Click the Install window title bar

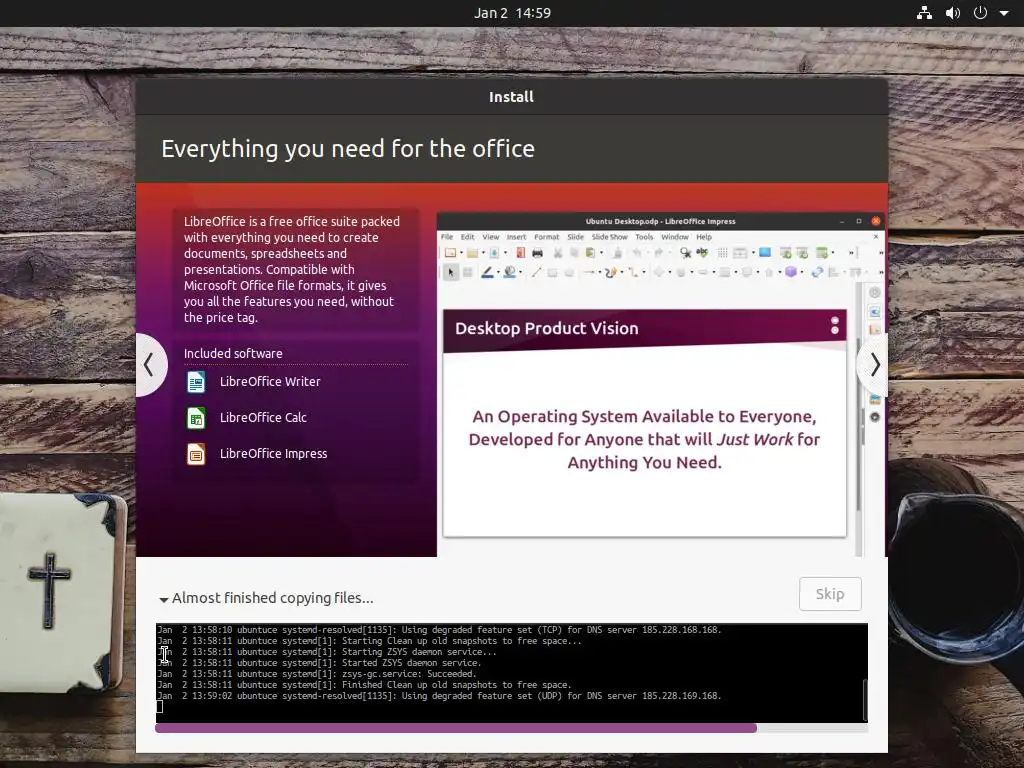point(511,97)
